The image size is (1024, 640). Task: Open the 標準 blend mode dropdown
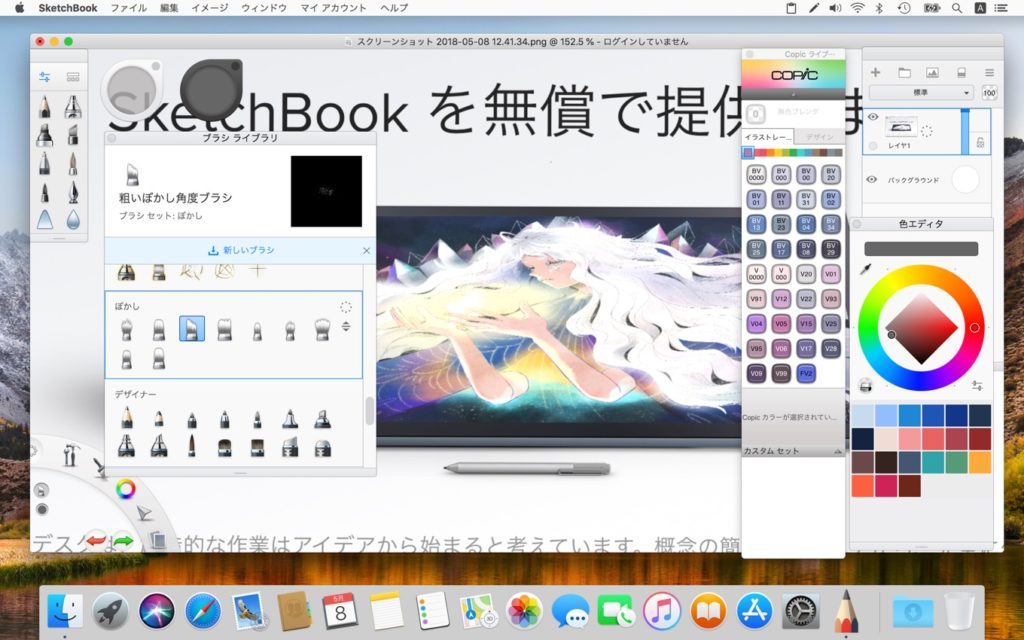[x=920, y=92]
